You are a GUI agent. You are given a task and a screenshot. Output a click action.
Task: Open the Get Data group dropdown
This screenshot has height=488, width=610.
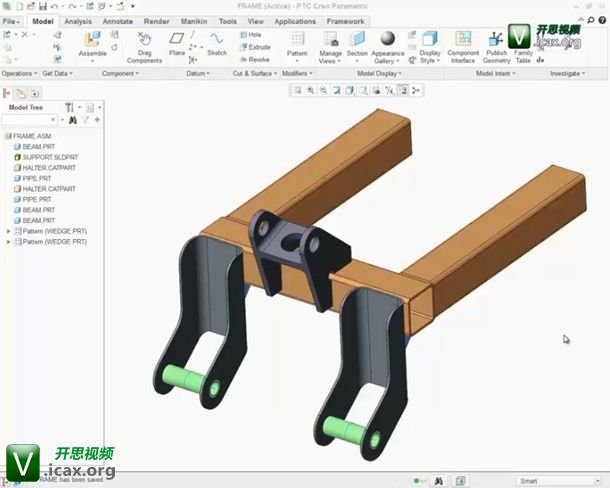(x=57, y=74)
